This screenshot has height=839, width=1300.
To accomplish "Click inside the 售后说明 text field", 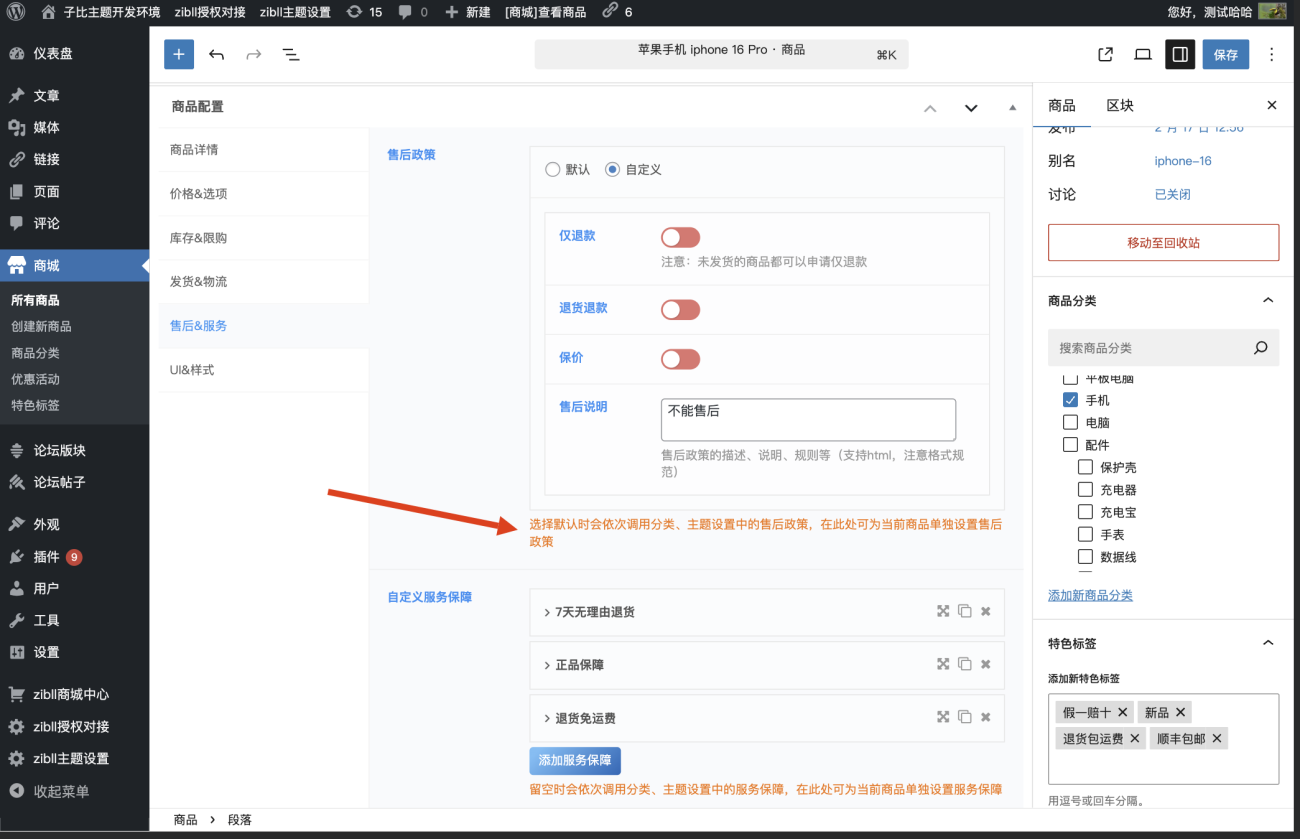I will [x=807, y=418].
